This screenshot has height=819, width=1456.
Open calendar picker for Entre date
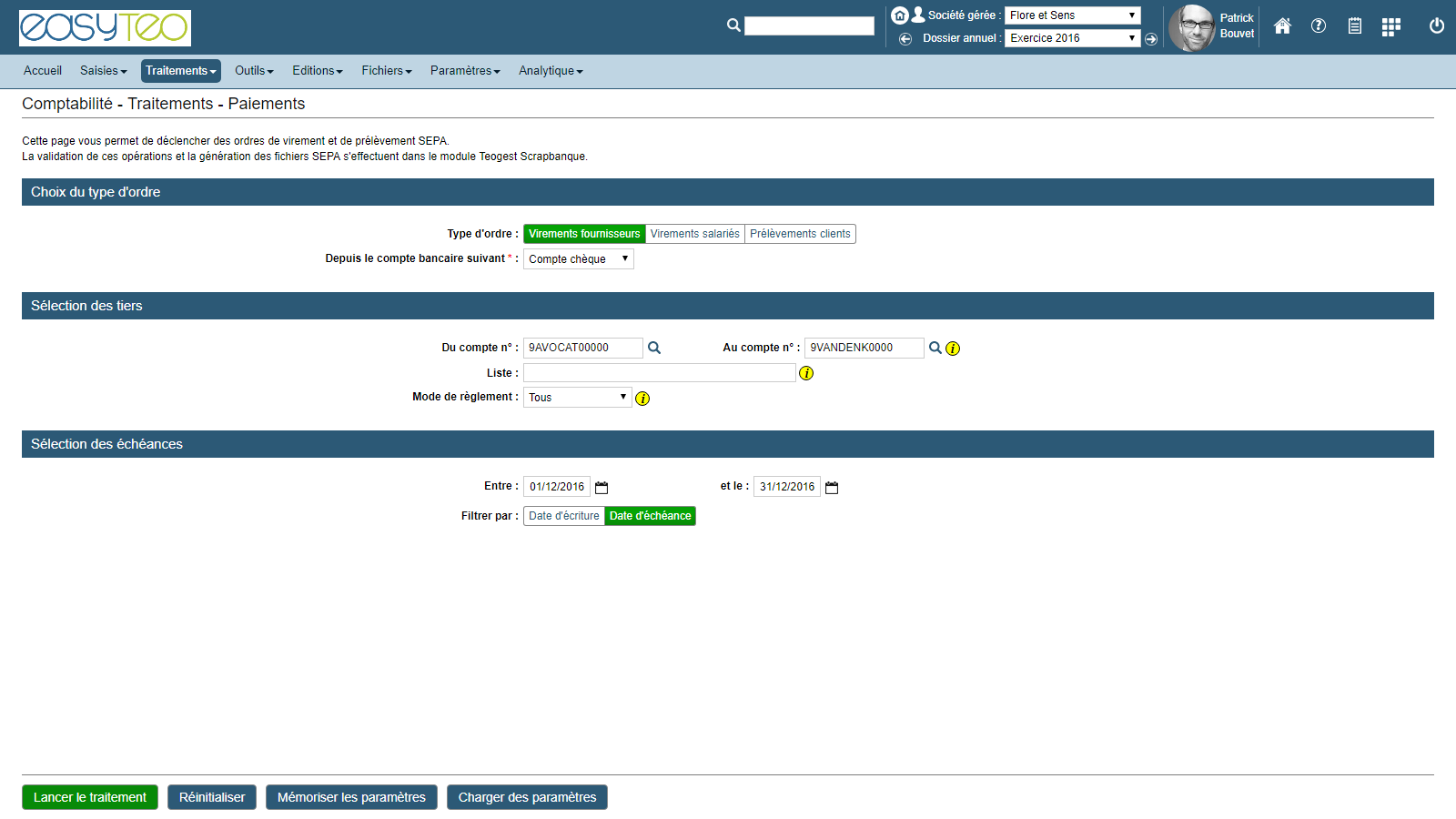point(602,488)
